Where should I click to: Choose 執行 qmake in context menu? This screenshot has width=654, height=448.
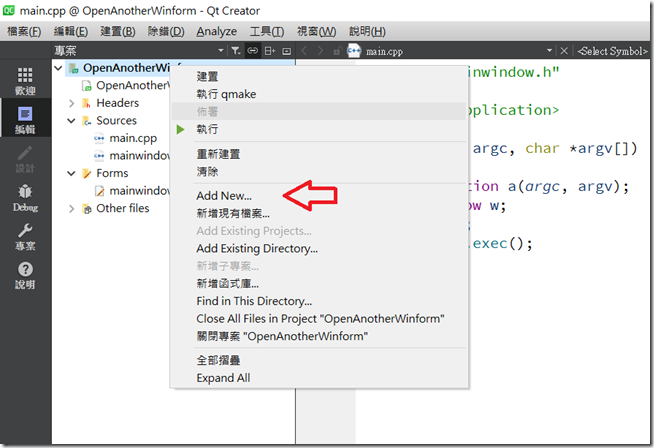click(x=319, y=94)
